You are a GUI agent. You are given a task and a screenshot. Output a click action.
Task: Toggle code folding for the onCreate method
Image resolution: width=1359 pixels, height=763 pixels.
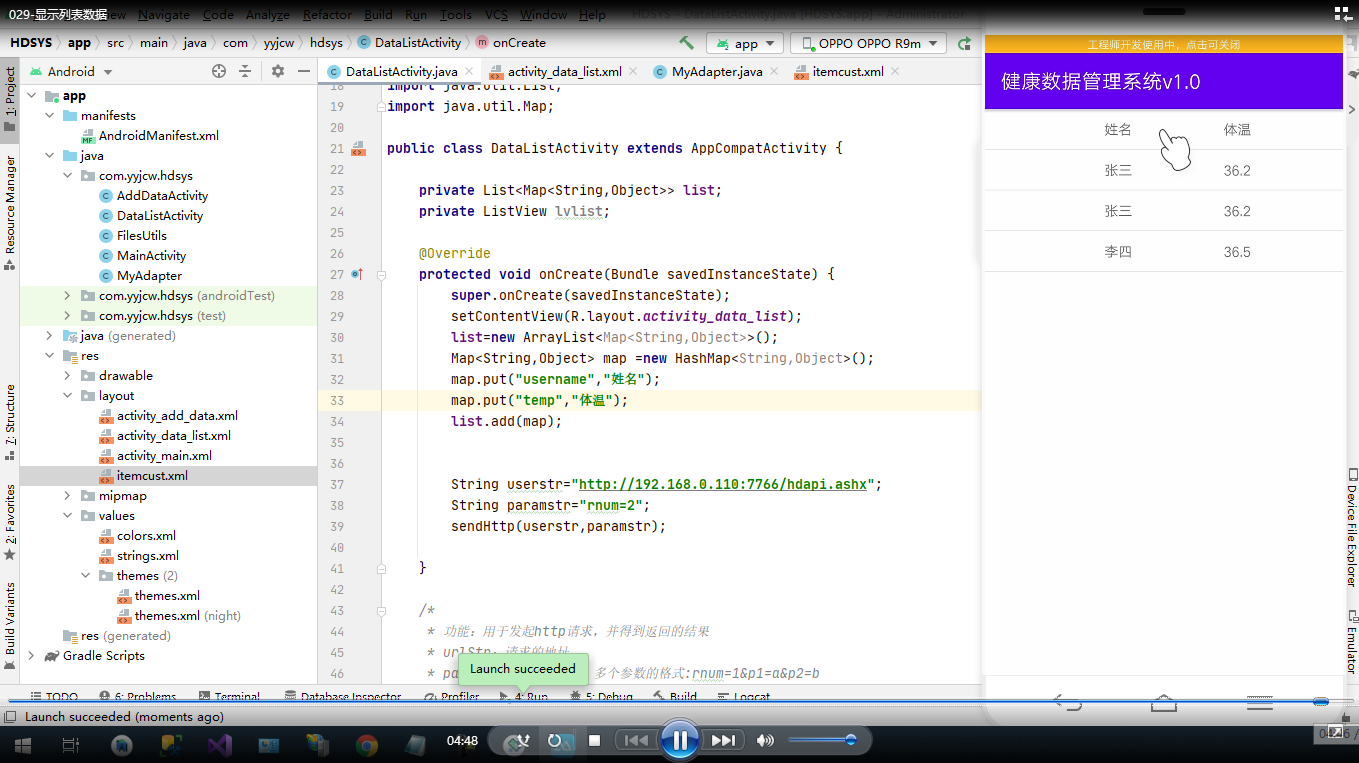381,274
